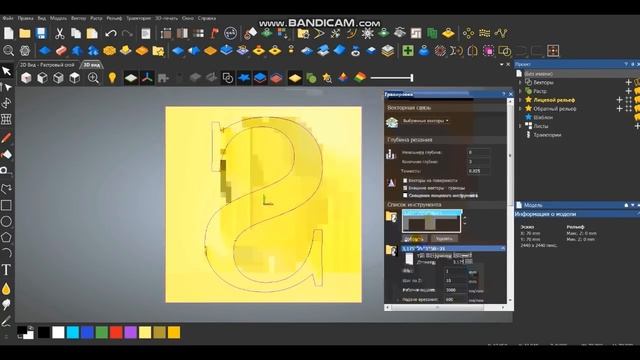The width and height of the screenshot is (640, 360).
Task: Click the scissors Cut icon
Action: tap(60, 33)
